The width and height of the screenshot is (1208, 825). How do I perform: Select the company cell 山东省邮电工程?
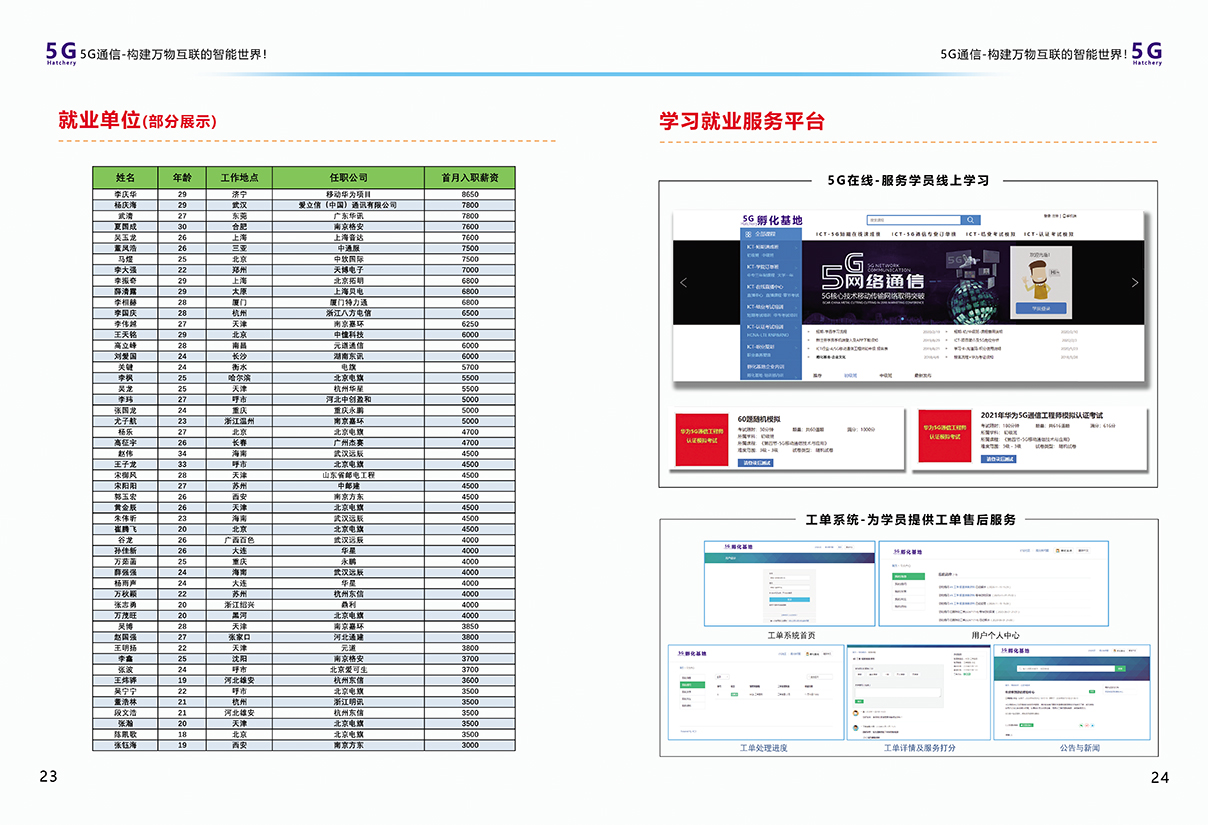pyautogui.click(x=349, y=475)
